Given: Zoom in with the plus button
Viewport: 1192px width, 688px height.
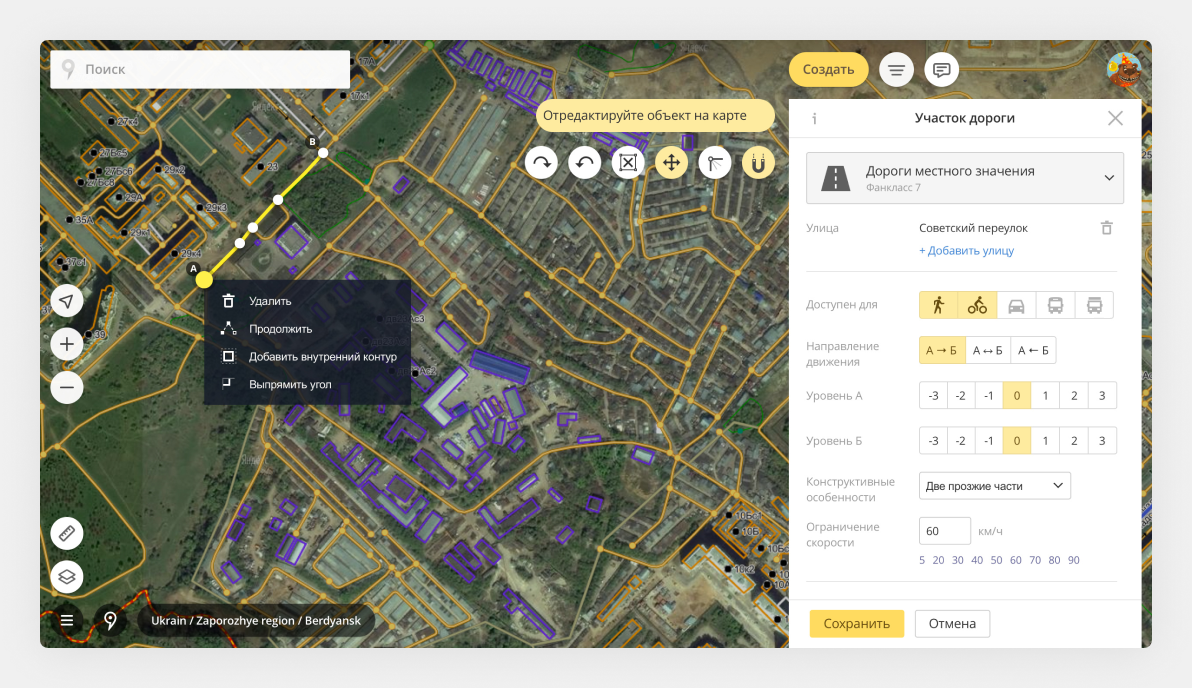Looking at the screenshot, I should (x=67, y=344).
